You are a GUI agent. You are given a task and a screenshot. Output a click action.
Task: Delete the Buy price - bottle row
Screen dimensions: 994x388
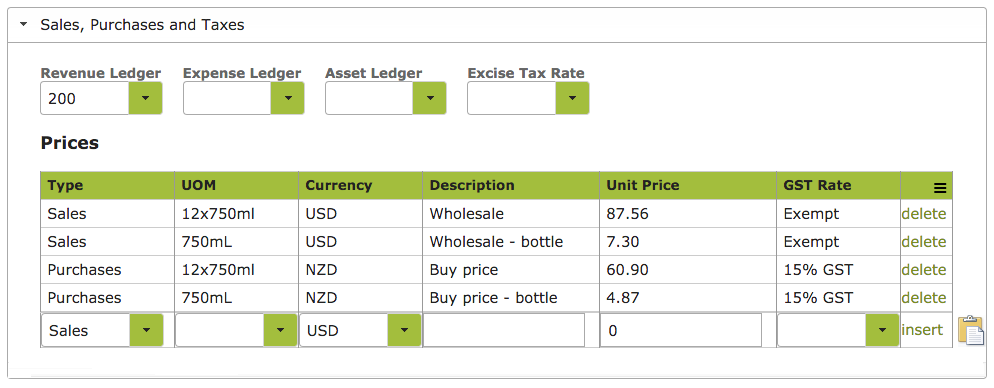coord(924,298)
